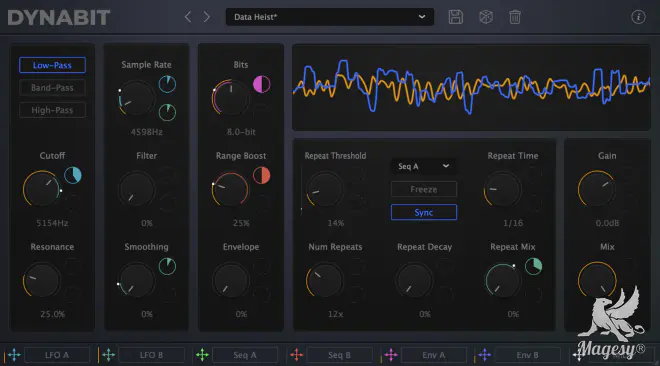Select the Band-Pass filter mode

point(52,88)
